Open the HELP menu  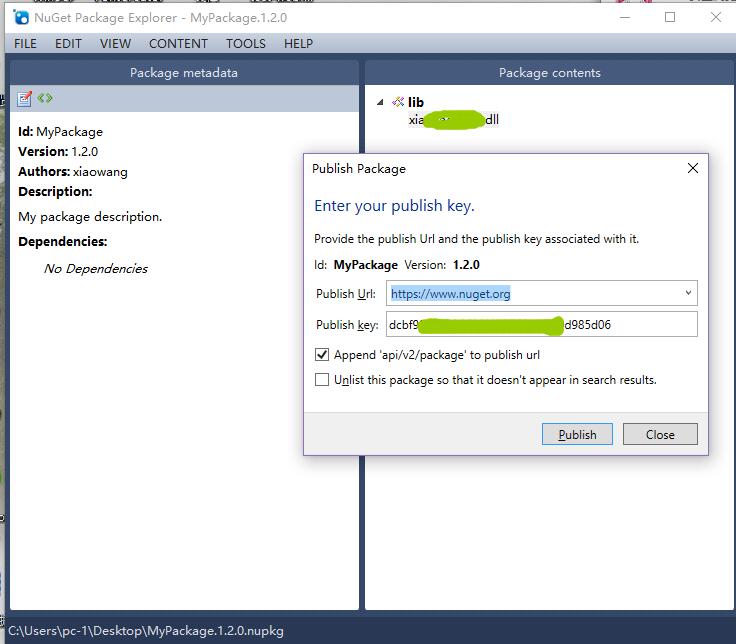click(298, 44)
